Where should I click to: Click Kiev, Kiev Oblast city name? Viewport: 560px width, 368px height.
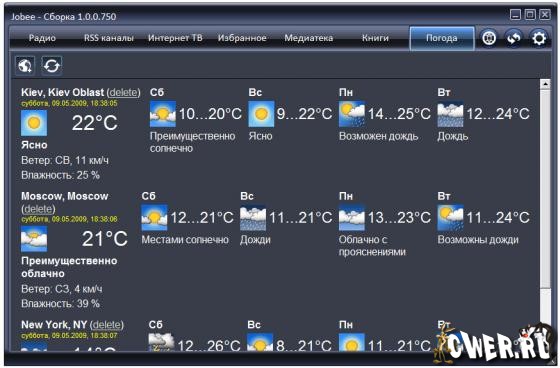click(62, 93)
